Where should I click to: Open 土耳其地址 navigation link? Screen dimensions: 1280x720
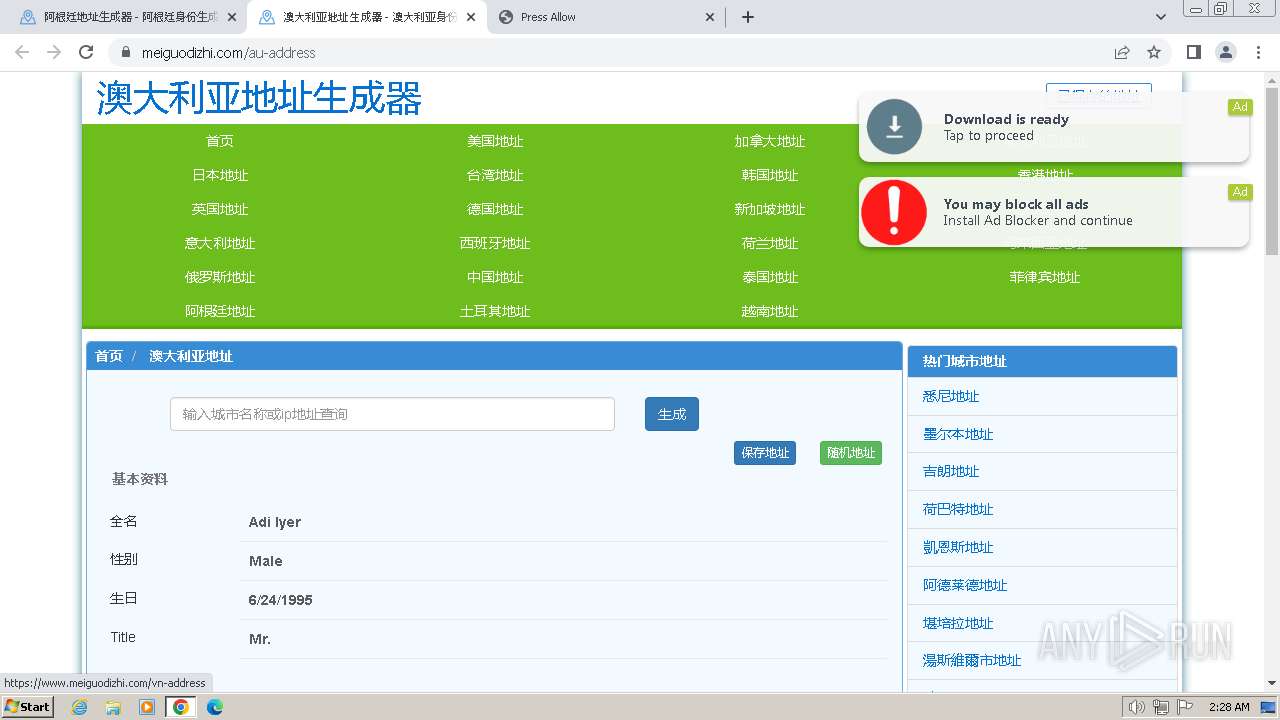(495, 311)
